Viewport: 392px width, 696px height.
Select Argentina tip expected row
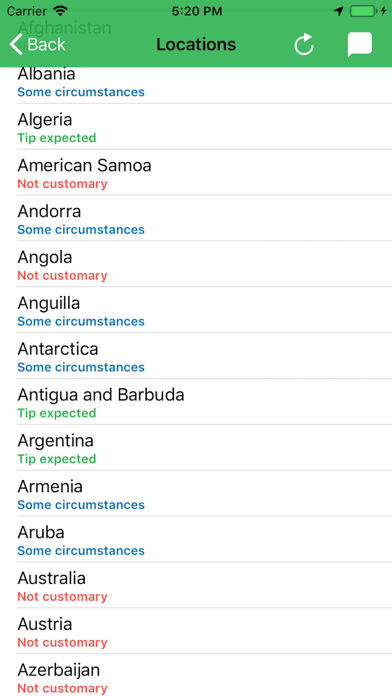204,448
